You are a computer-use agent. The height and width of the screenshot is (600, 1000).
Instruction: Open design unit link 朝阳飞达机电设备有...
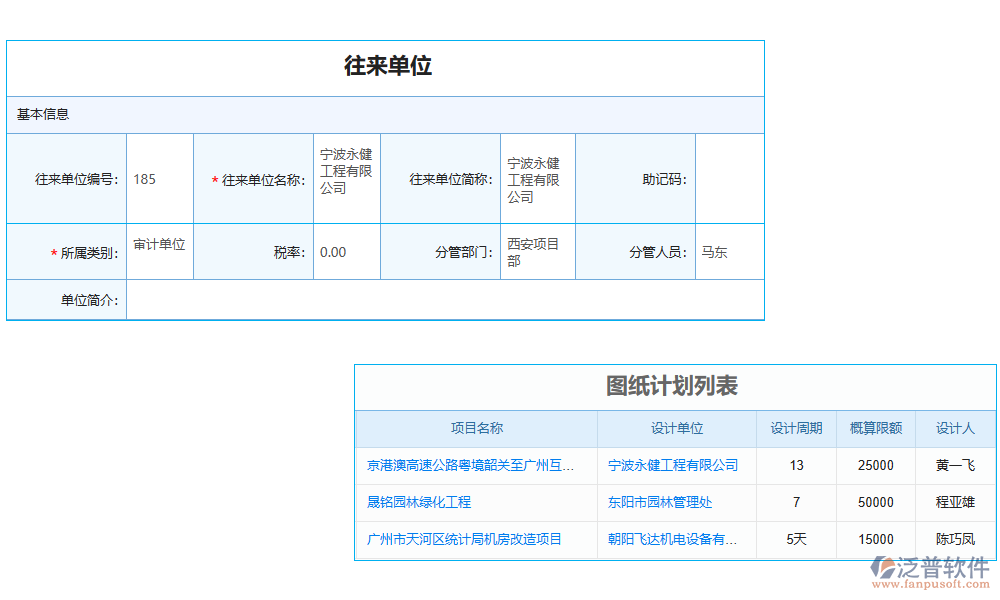tap(672, 540)
